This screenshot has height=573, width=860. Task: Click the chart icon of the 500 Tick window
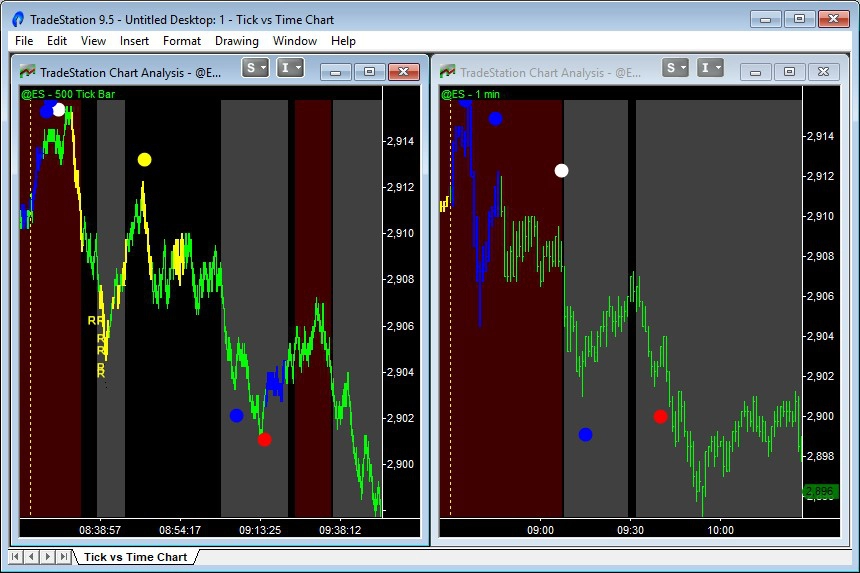tap(27, 71)
